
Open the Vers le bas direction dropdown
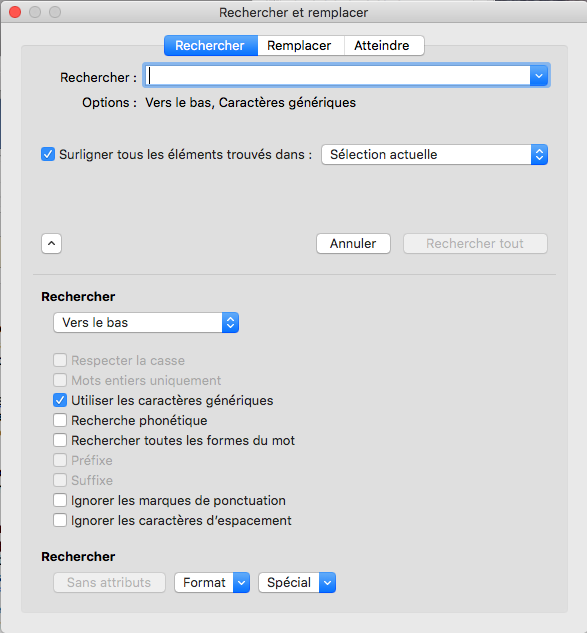[146, 323]
